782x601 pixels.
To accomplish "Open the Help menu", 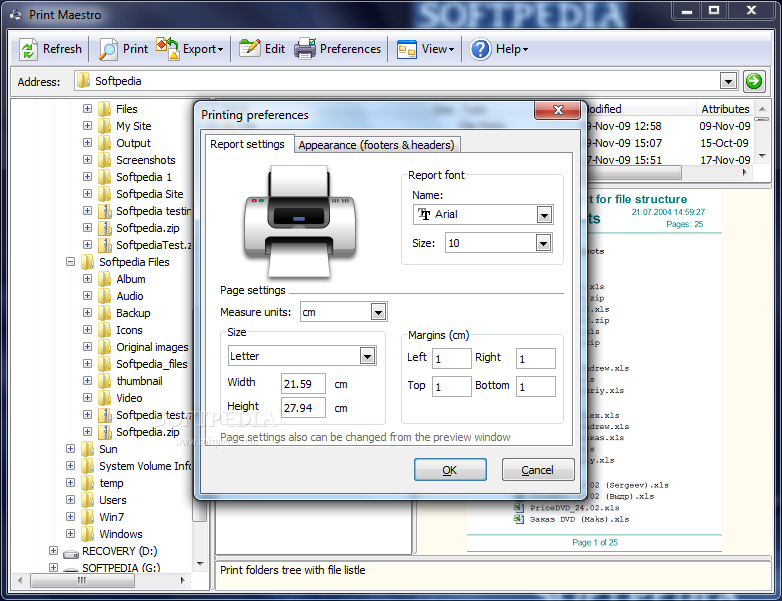I will [512, 49].
